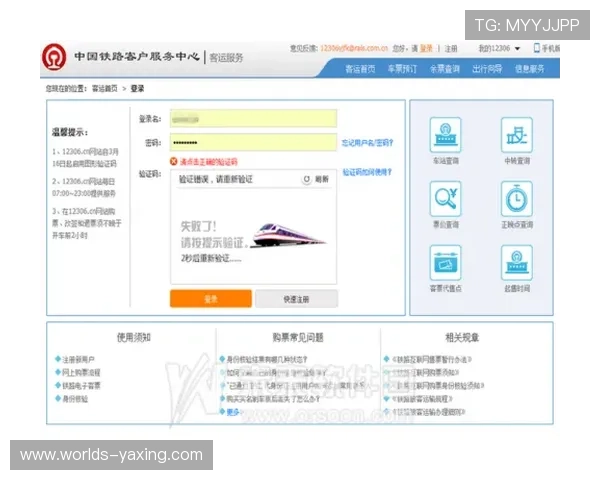
Task: Click the 使用须知 column heading
Action: coord(134,337)
